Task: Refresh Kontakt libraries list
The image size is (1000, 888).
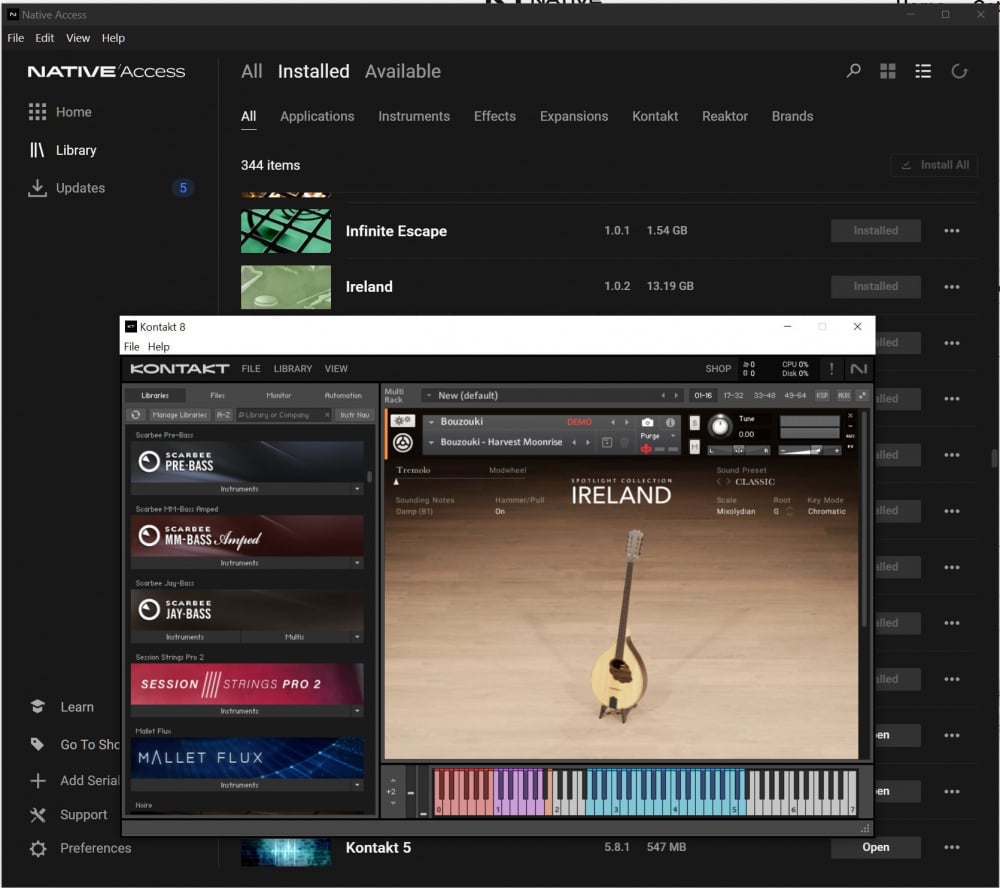Action: point(136,415)
